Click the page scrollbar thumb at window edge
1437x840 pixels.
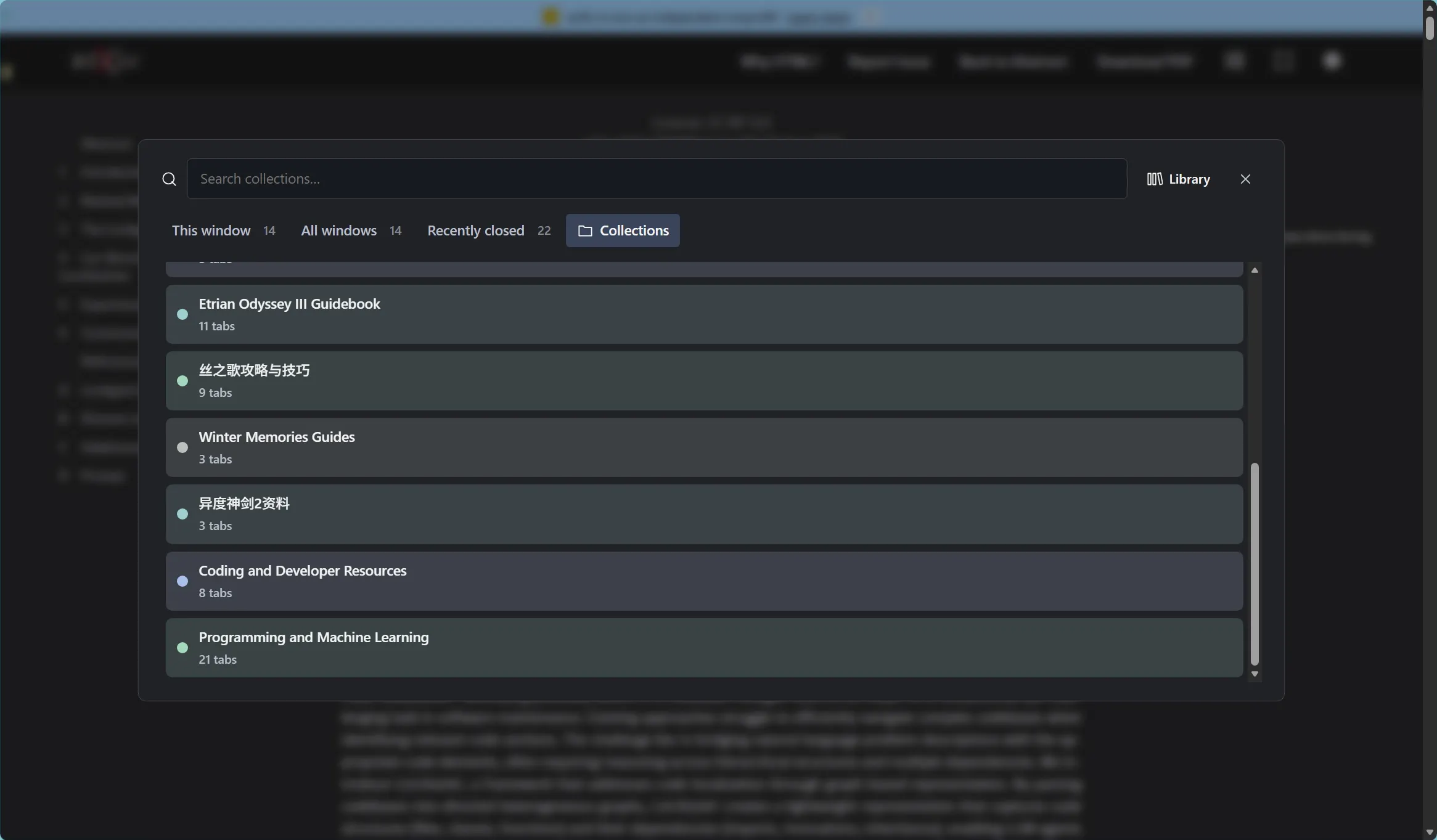[x=1430, y=28]
